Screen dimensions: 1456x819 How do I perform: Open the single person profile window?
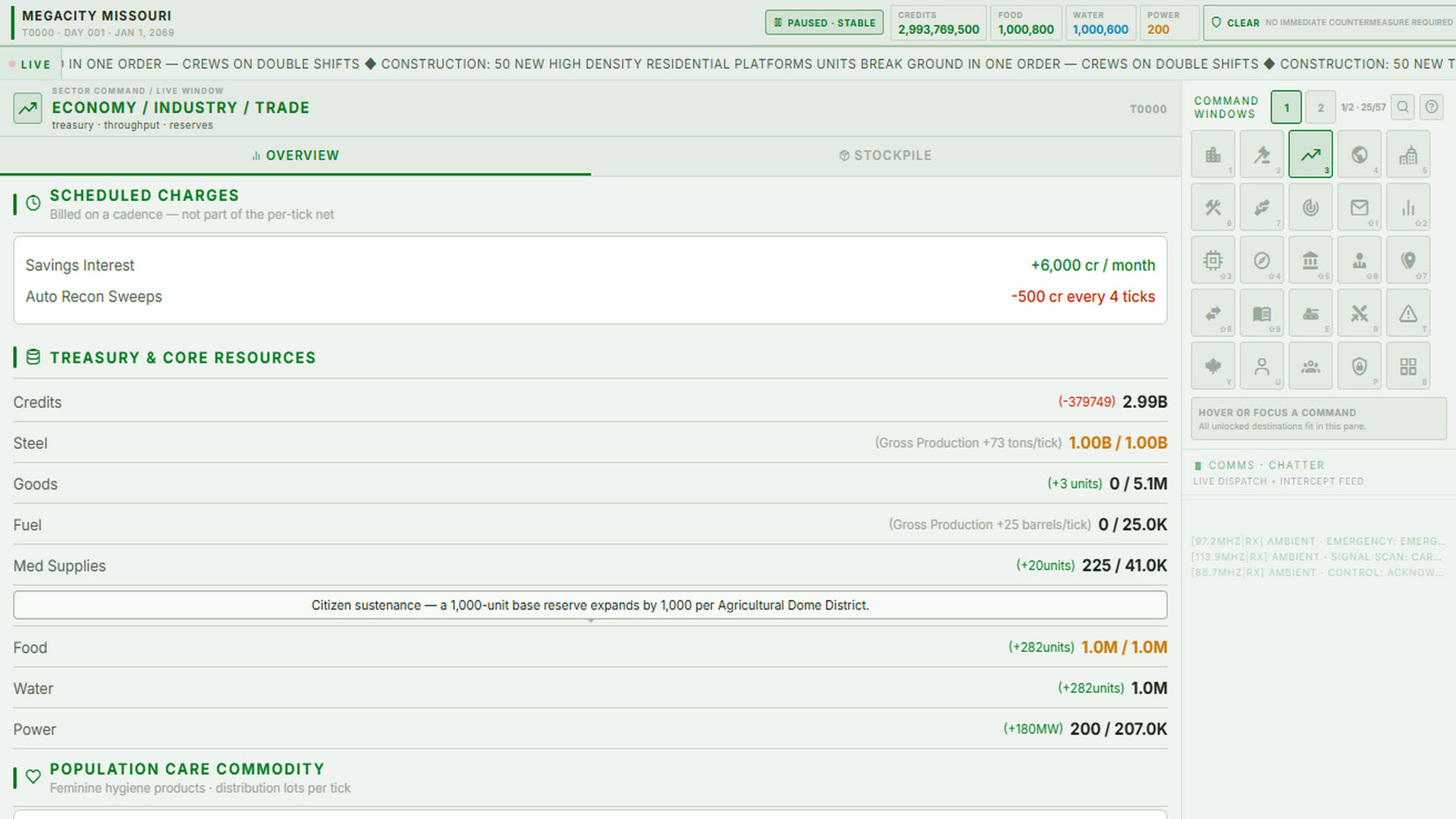tap(1262, 366)
